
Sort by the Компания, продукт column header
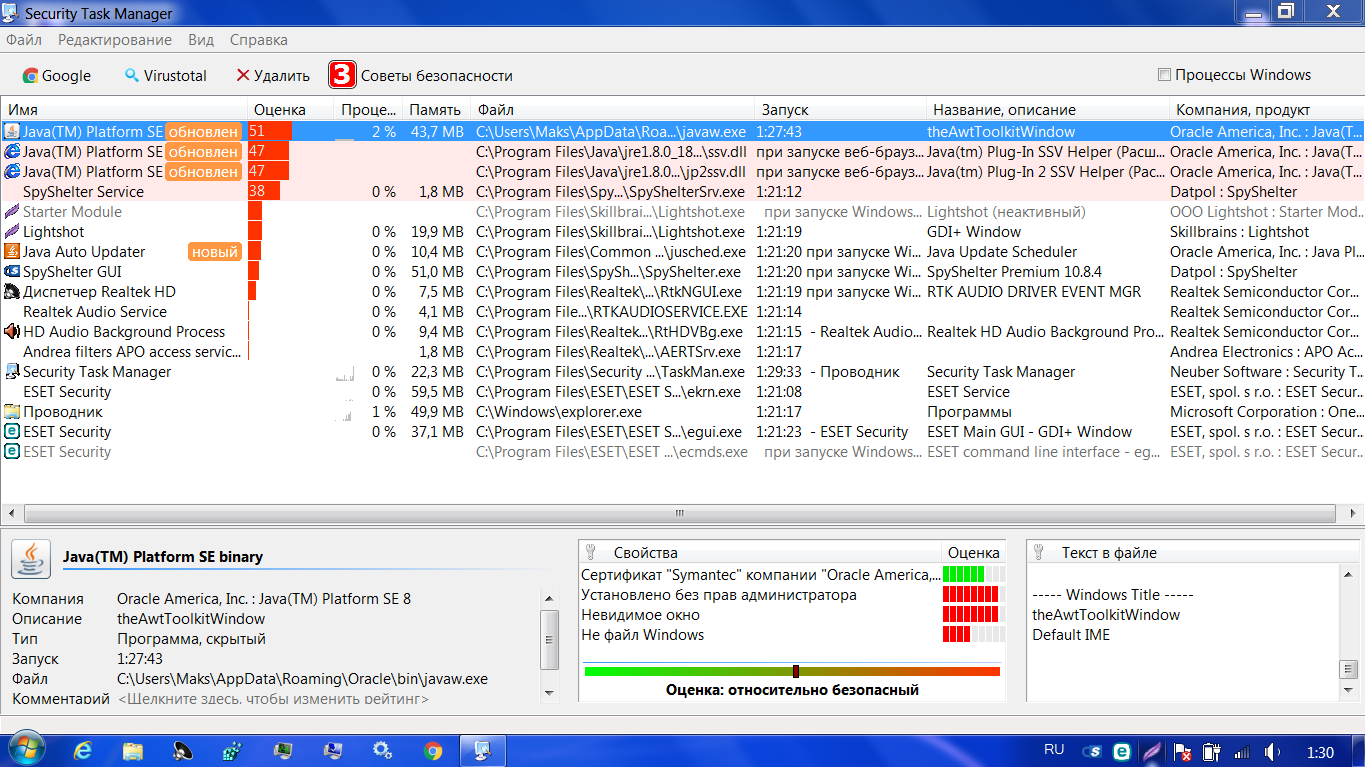[x=1266, y=110]
